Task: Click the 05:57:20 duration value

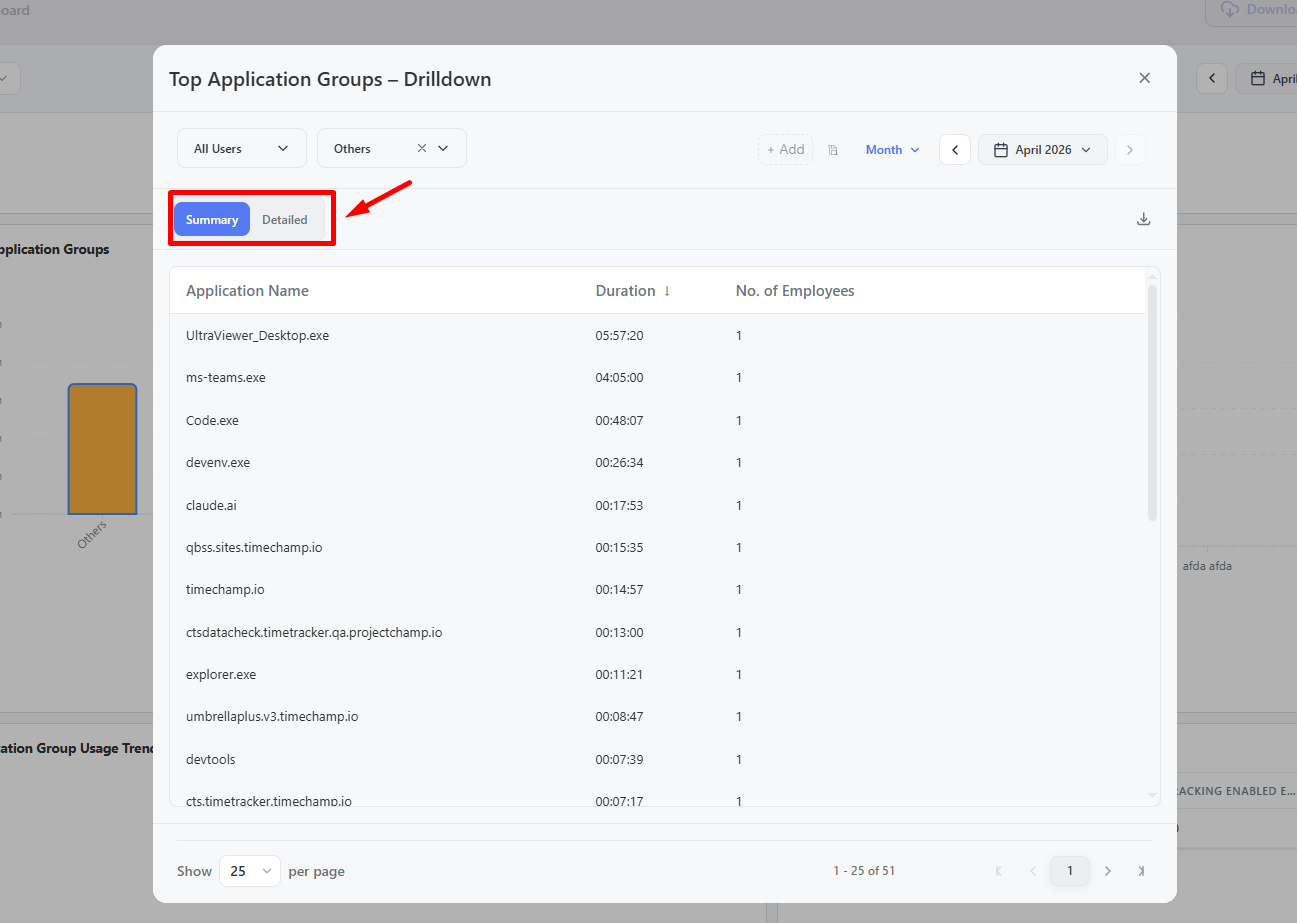Action: coord(619,336)
